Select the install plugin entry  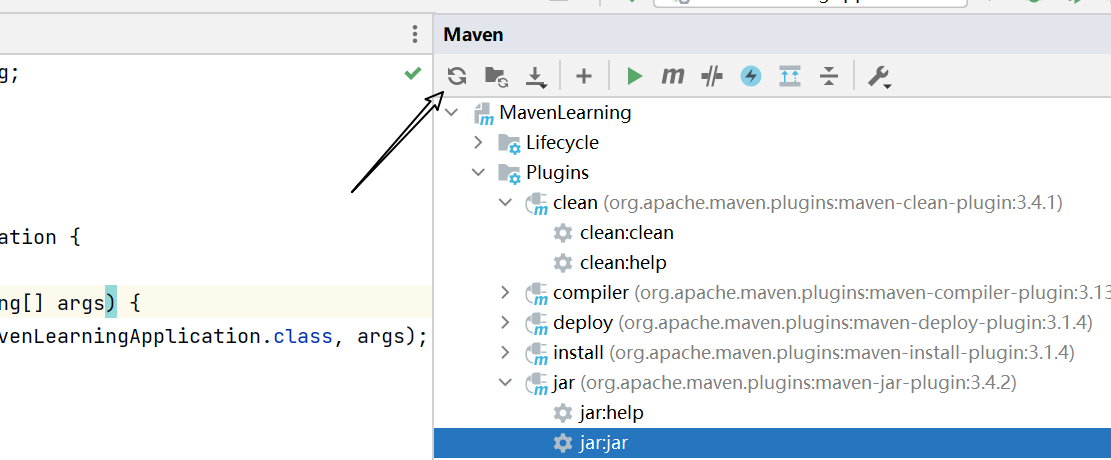813,352
